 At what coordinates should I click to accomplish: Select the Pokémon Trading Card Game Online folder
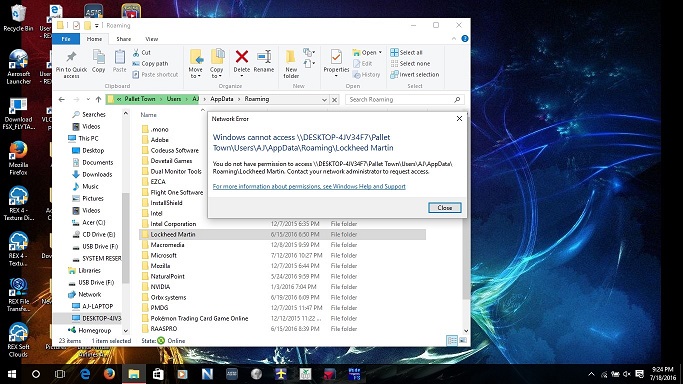(282, 318)
